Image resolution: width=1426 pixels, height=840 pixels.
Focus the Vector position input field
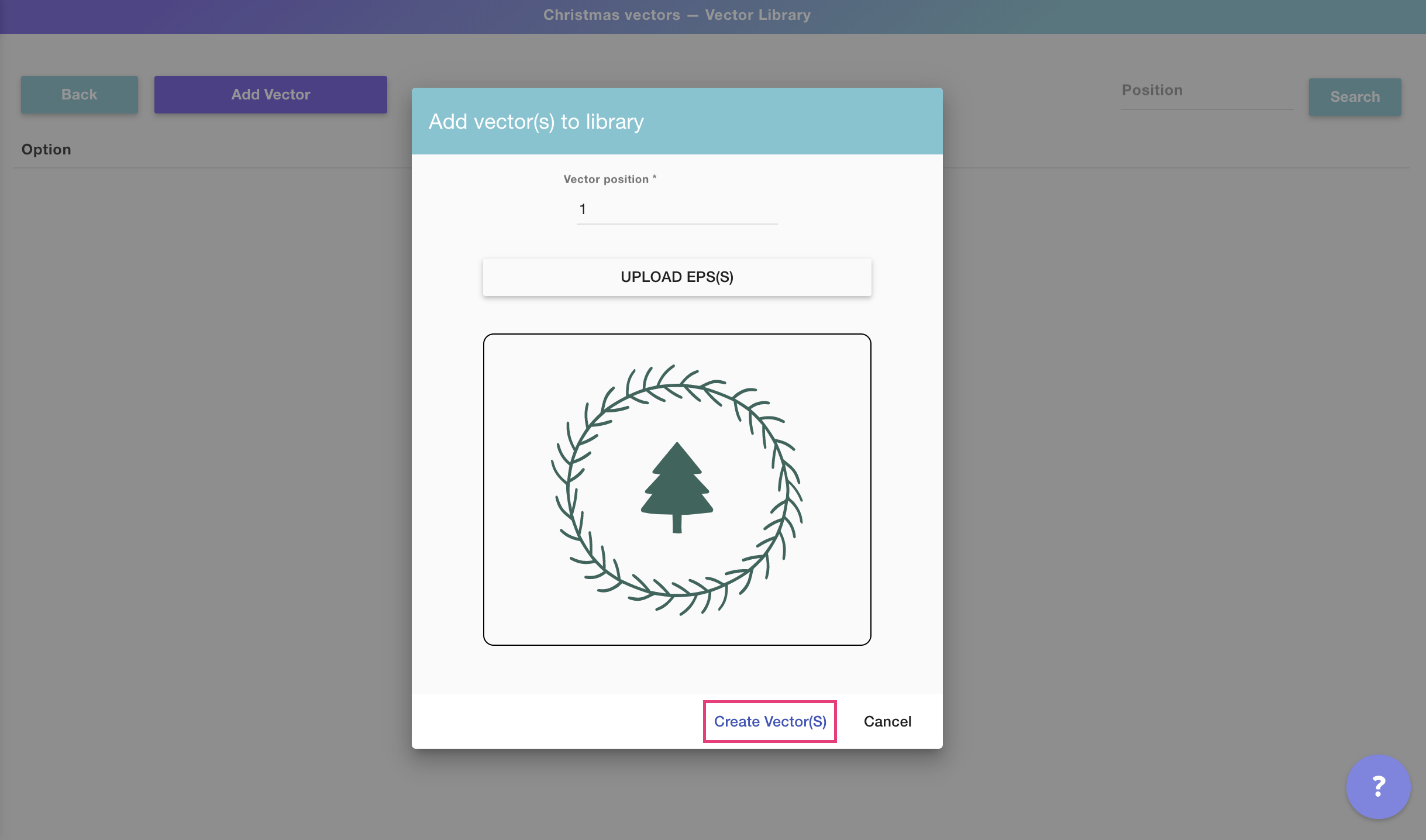pos(677,209)
